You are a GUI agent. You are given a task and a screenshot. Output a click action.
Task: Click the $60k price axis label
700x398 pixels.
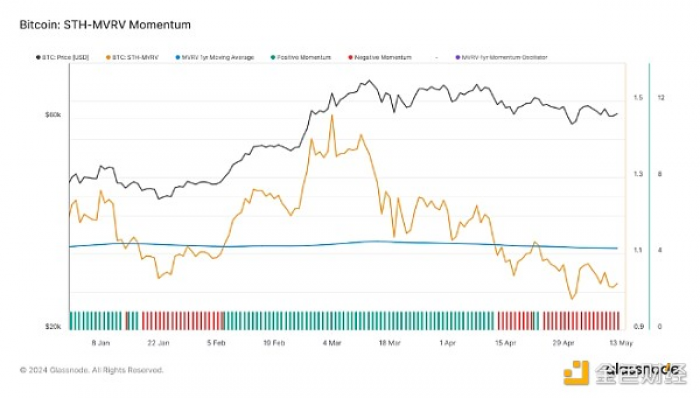(x=53, y=115)
